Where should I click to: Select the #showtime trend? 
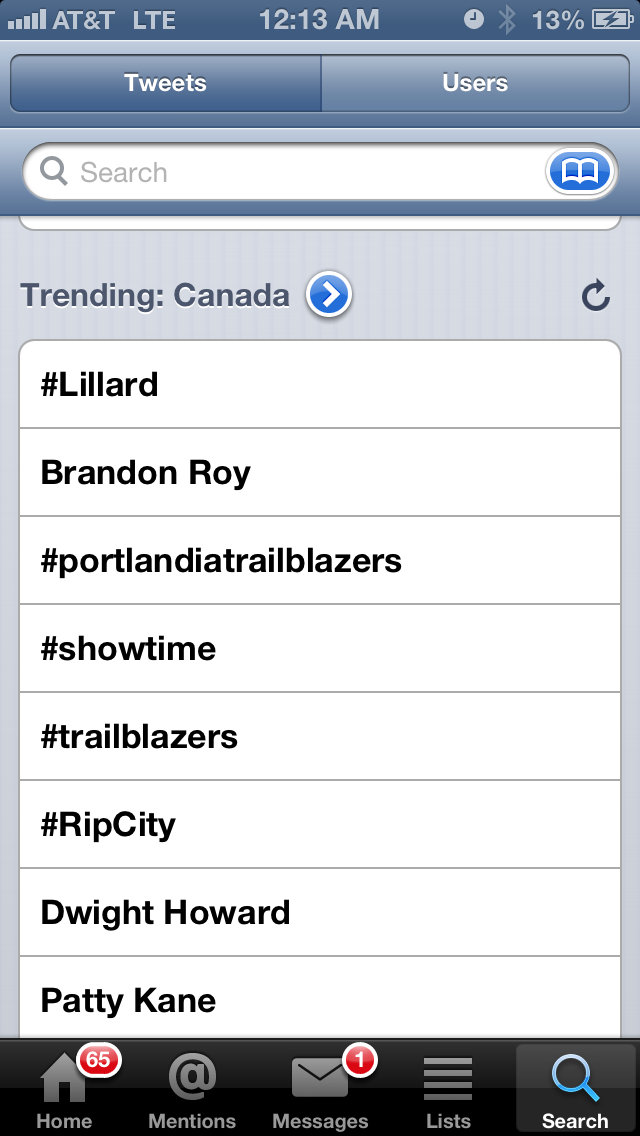click(320, 649)
